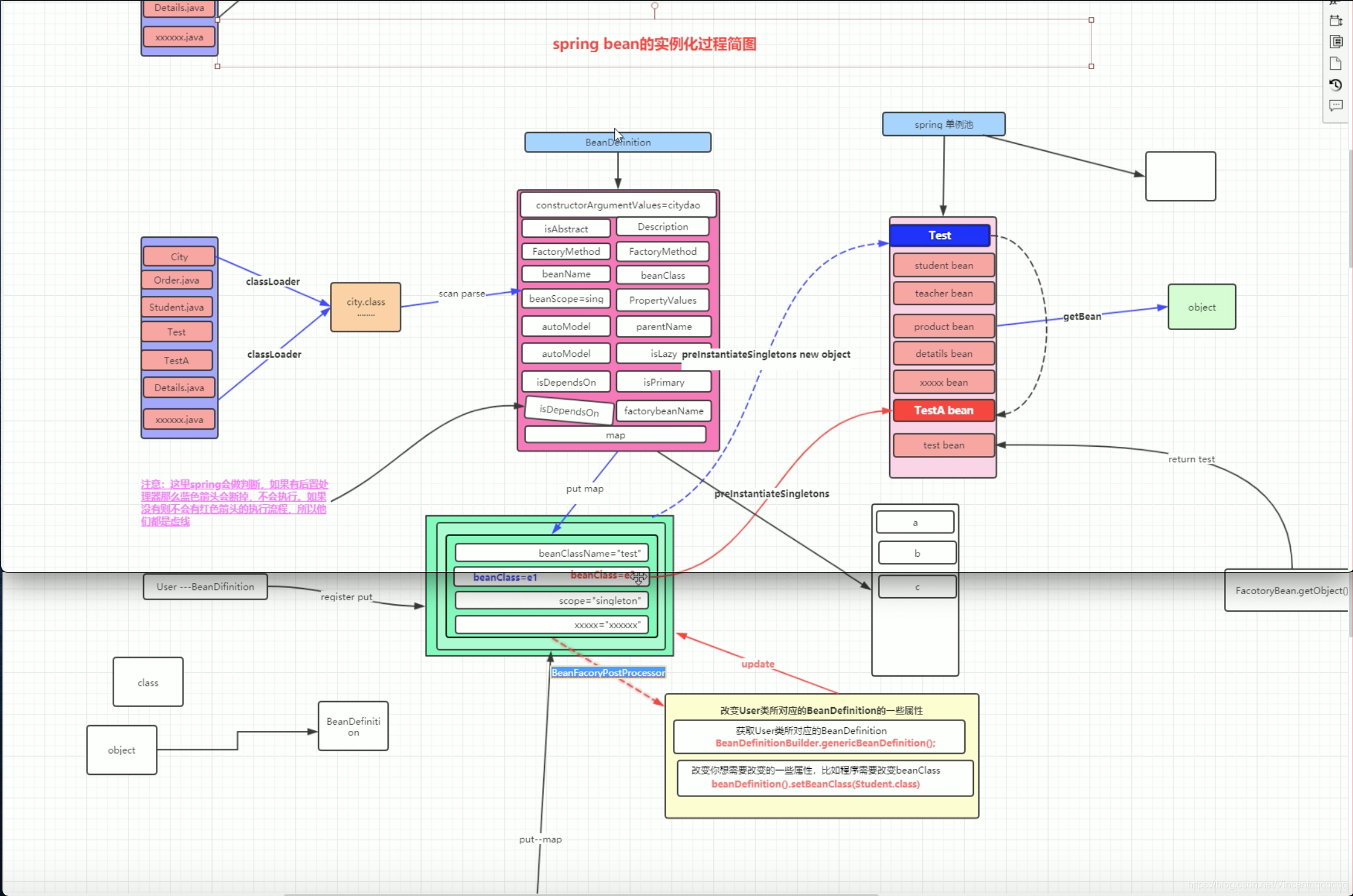Select the PropertyValues box

[x=662, y=300]
